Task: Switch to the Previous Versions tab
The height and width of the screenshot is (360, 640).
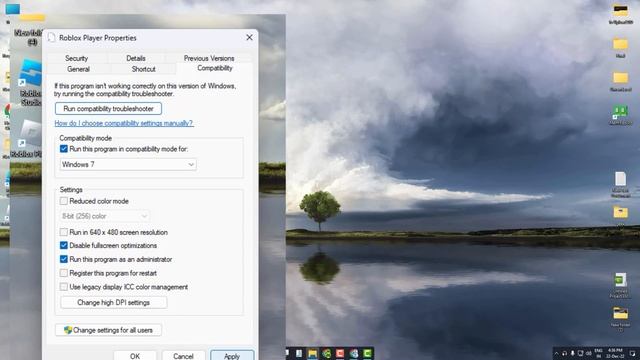Action: click(x=209, y=58)
